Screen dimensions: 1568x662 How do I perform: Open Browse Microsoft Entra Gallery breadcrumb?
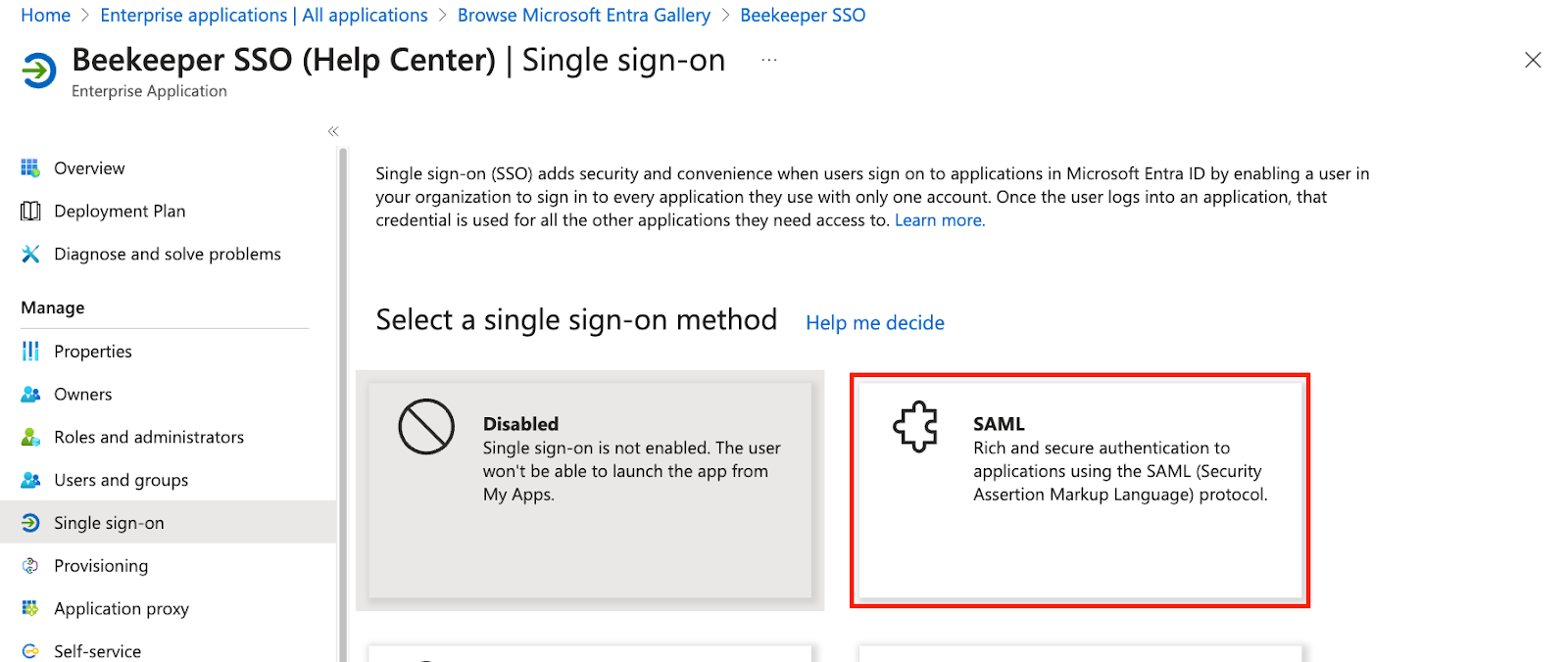click(x=584, y=16)
